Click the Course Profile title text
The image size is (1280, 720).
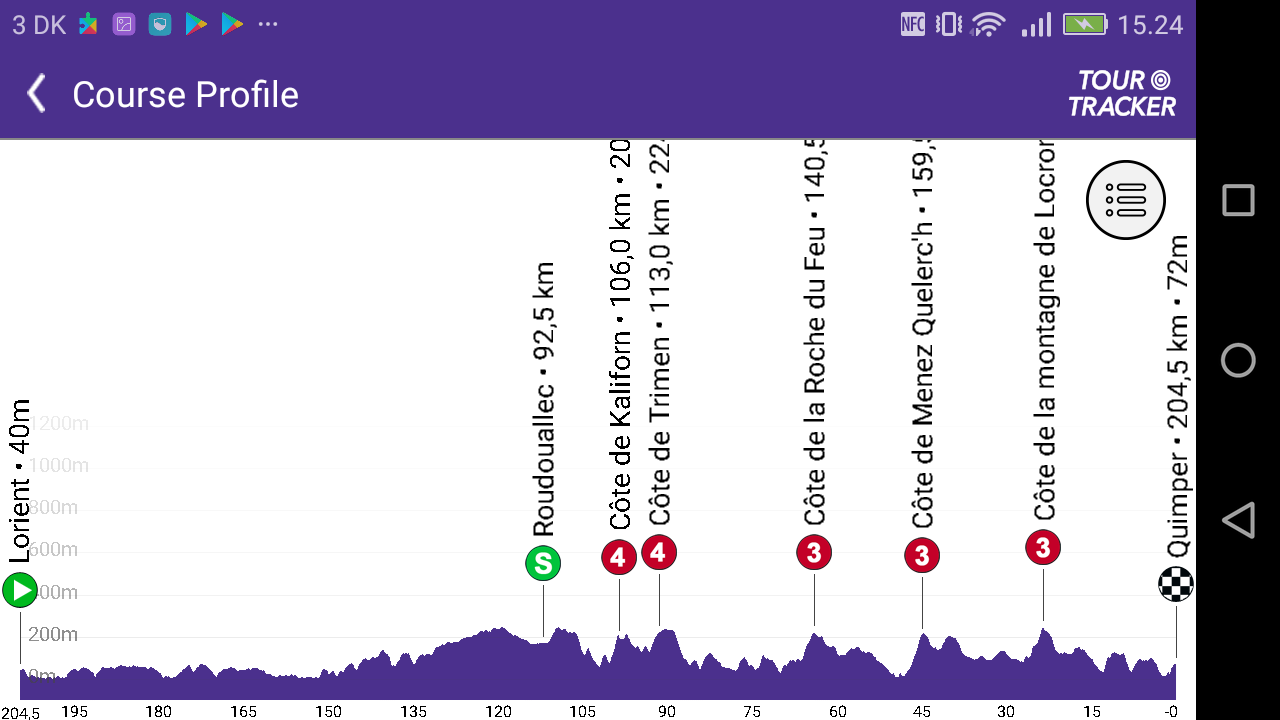click(x=184, y=95)
